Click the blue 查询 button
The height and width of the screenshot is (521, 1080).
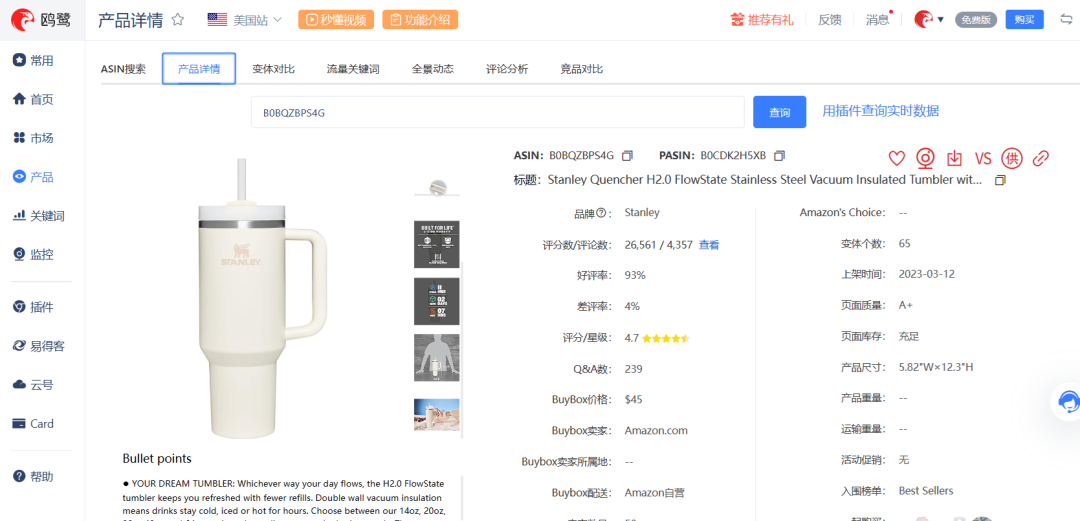[x=779, y=112]
